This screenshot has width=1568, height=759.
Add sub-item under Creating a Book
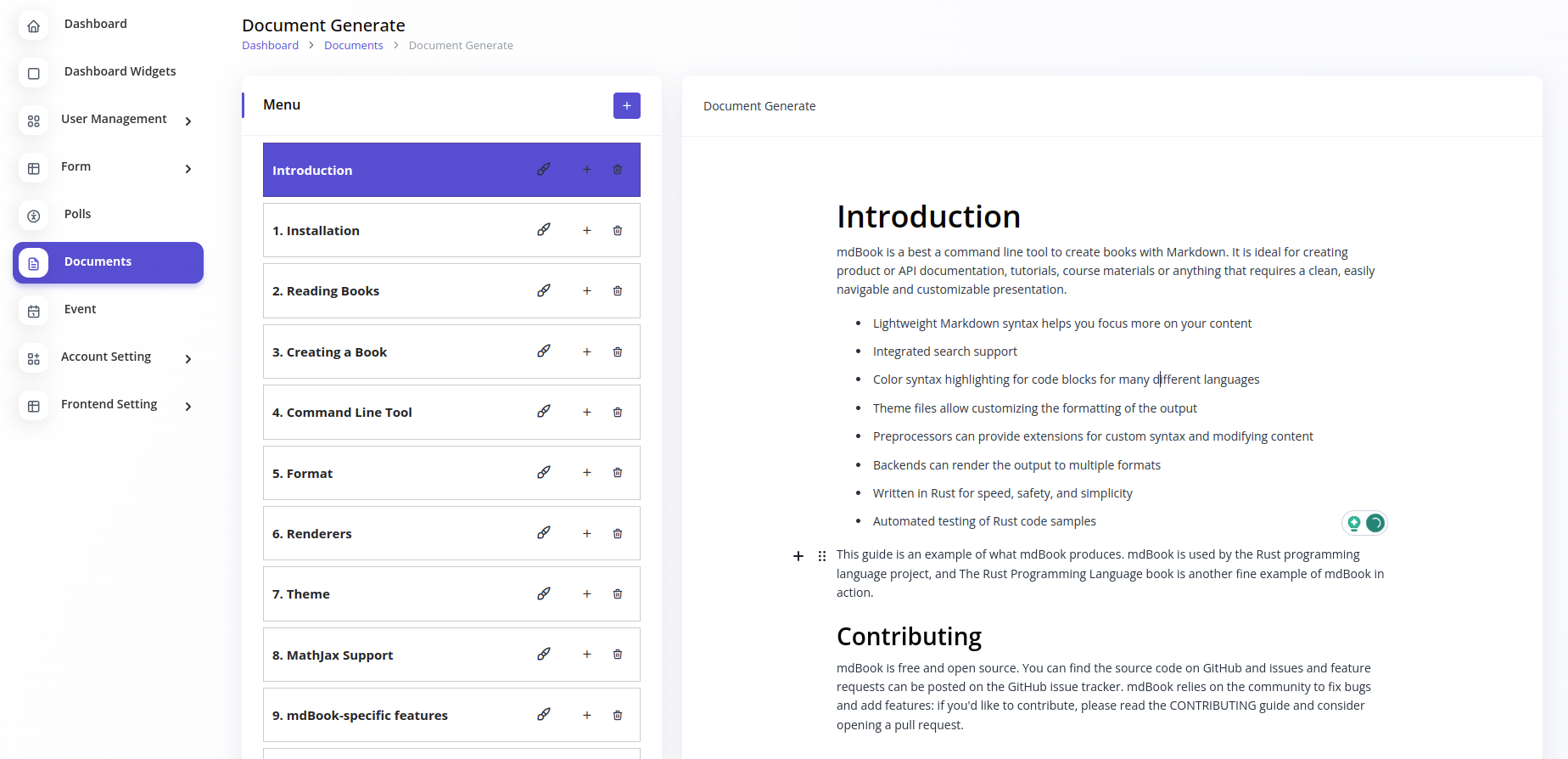(x=586, y=352)
